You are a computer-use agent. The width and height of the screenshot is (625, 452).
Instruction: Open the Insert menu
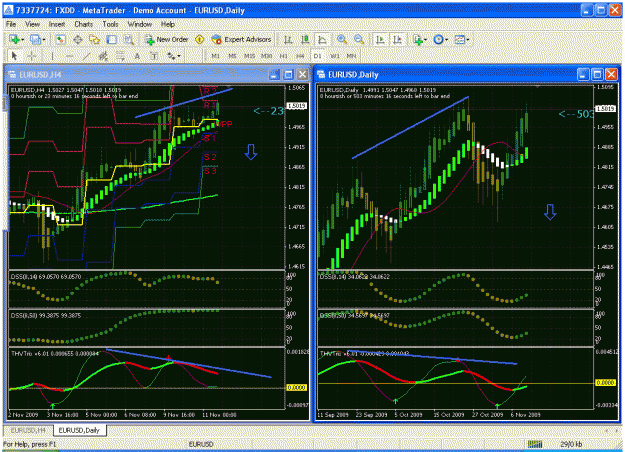coord(57,24)
